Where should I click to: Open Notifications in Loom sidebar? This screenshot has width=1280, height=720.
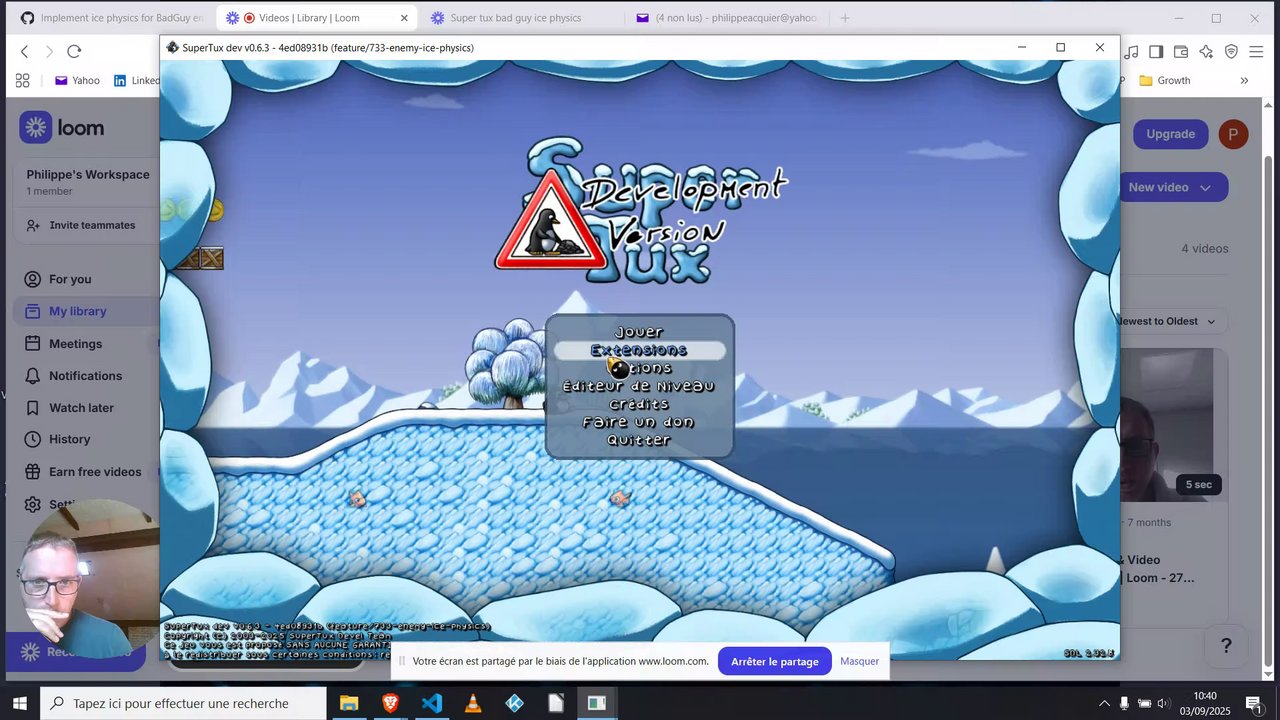pyautogui.click(x=86, y=375)
